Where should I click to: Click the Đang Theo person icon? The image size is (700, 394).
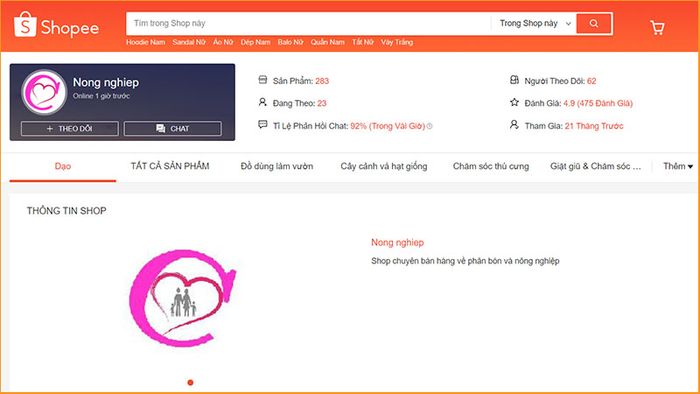click(x=262, y=102)
